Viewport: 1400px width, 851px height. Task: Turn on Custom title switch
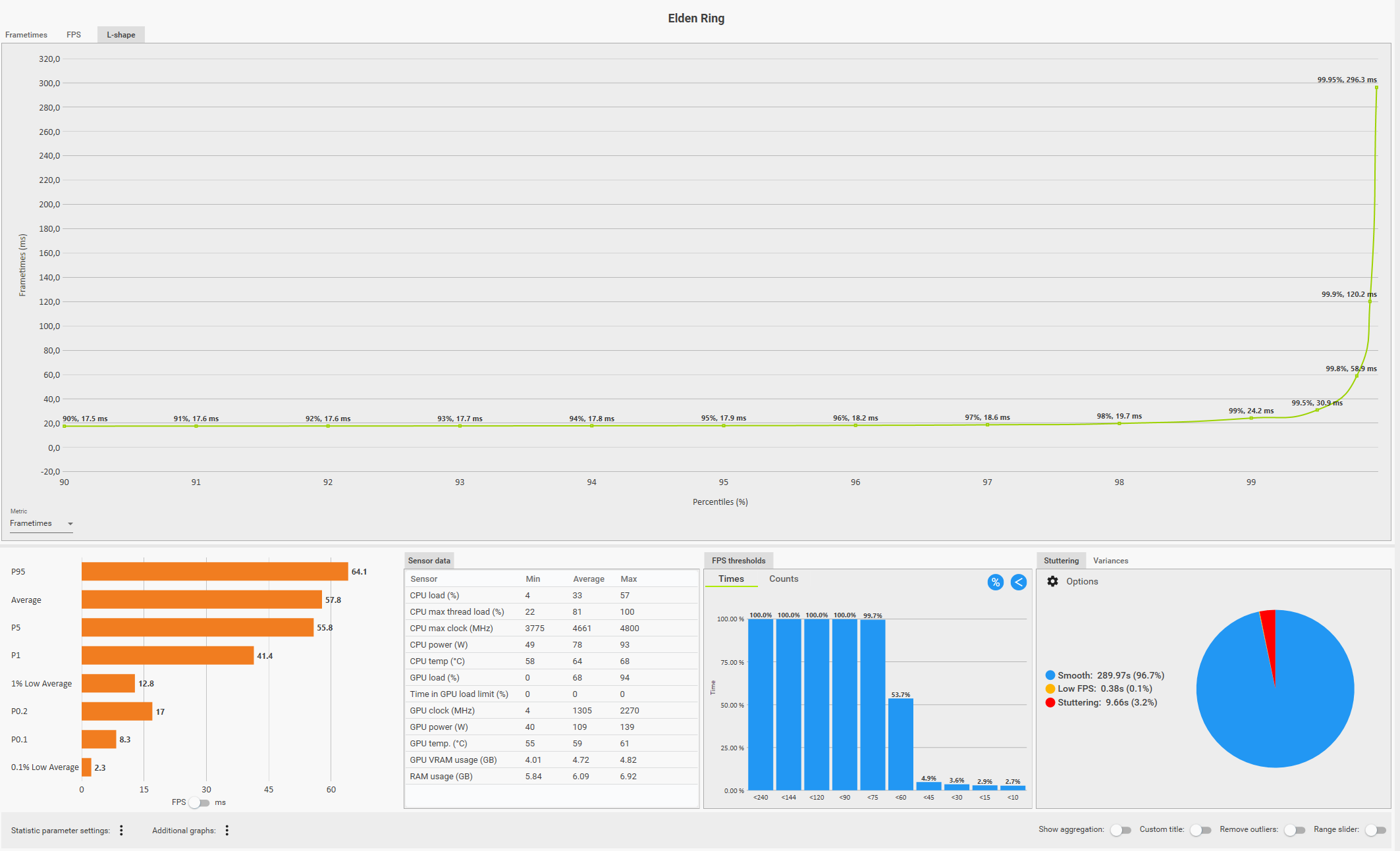1200,830
